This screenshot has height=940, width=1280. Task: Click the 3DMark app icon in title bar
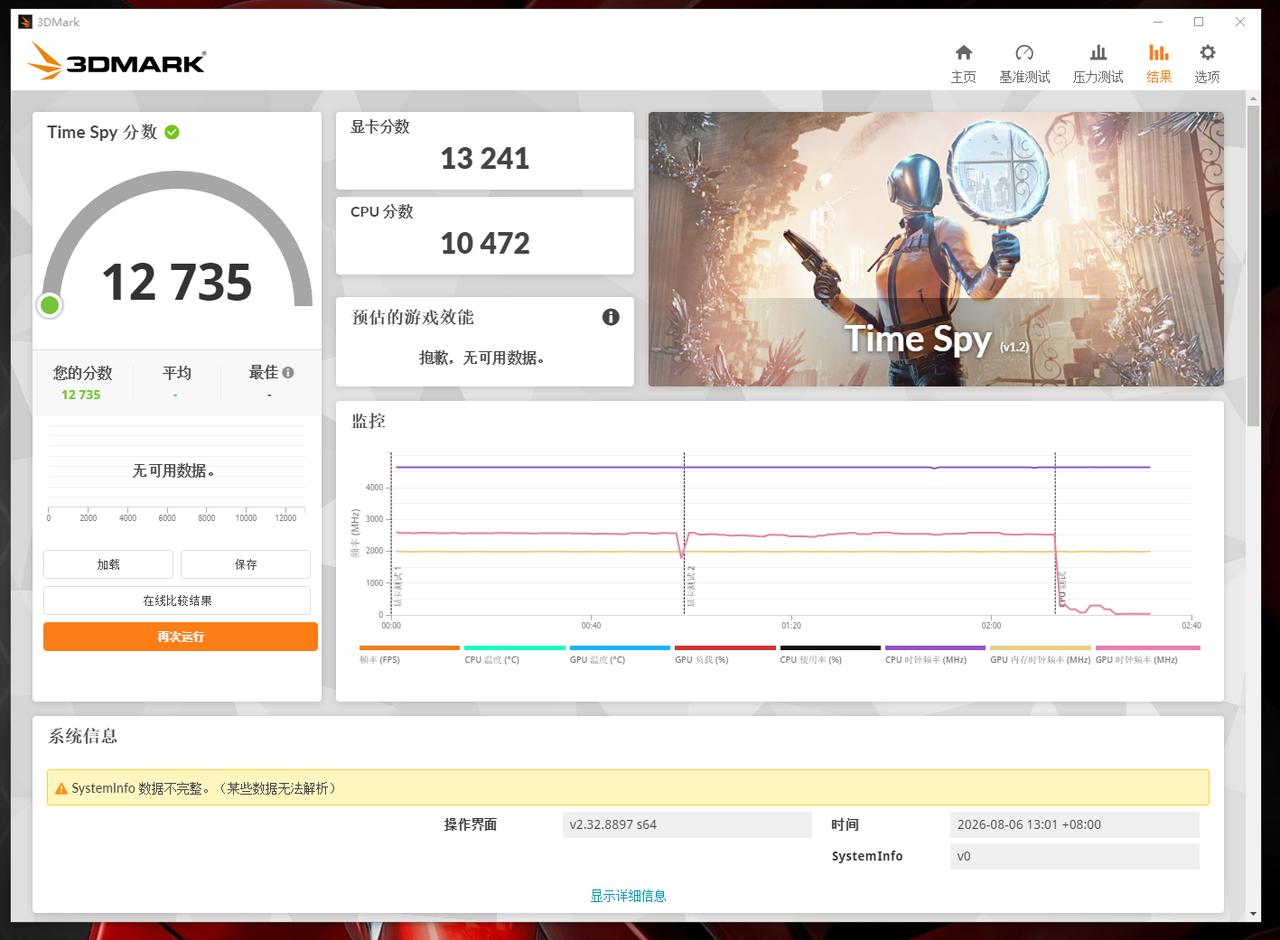(25, 22)
